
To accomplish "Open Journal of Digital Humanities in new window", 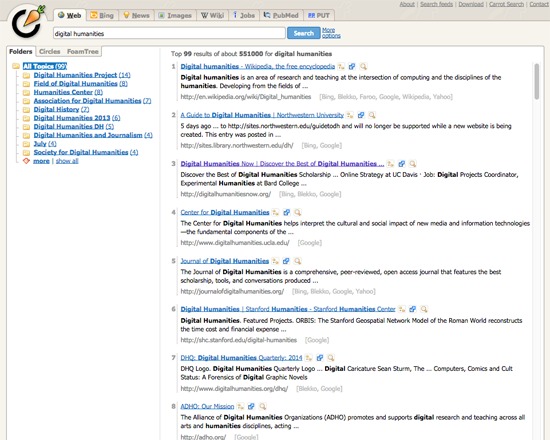I will coord(286,261).
